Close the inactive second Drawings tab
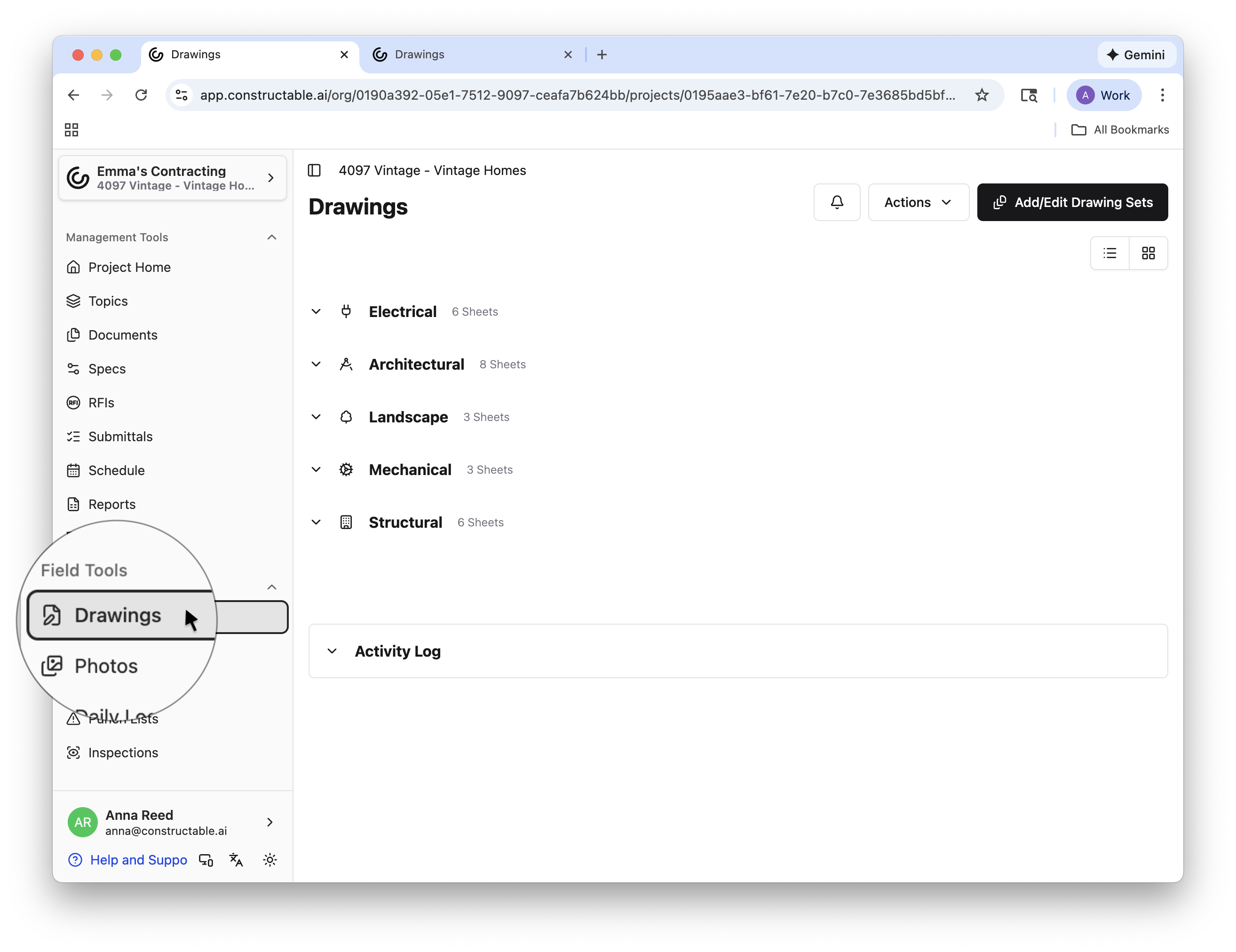 coord(568,55)
